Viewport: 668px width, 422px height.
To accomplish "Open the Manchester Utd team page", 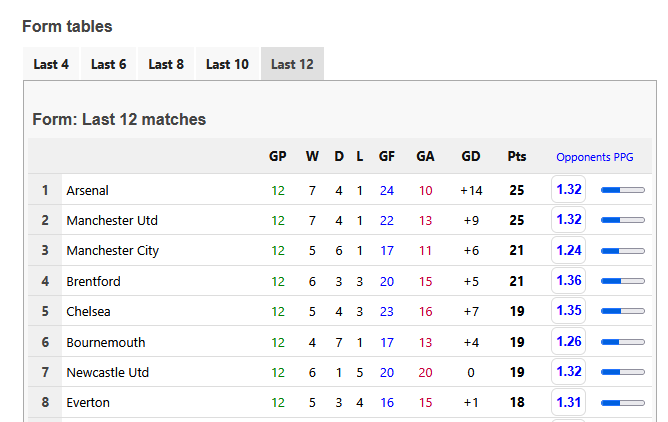I will (112, 220).
